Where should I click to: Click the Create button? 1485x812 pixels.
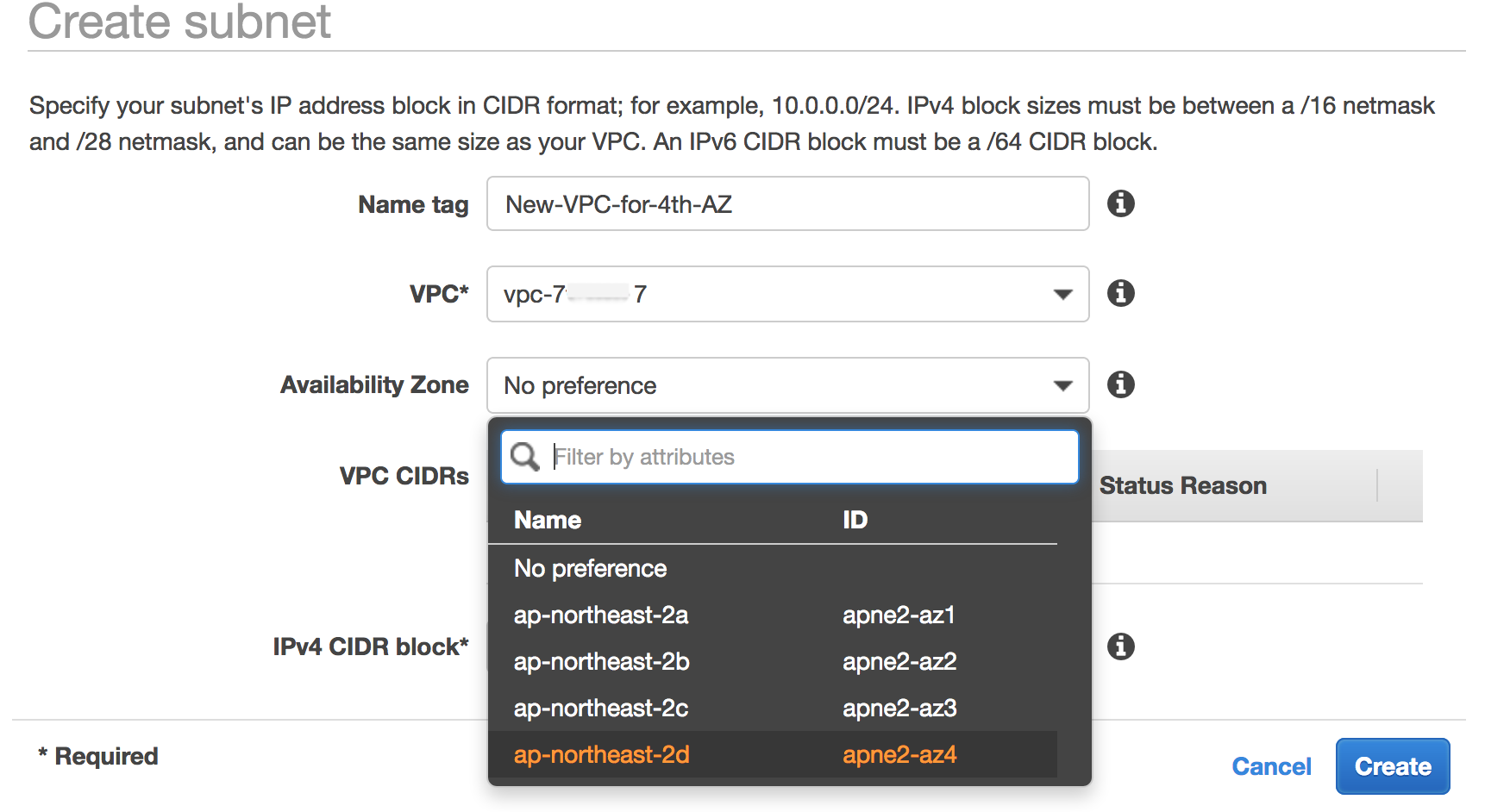(x=1393, y=766)
